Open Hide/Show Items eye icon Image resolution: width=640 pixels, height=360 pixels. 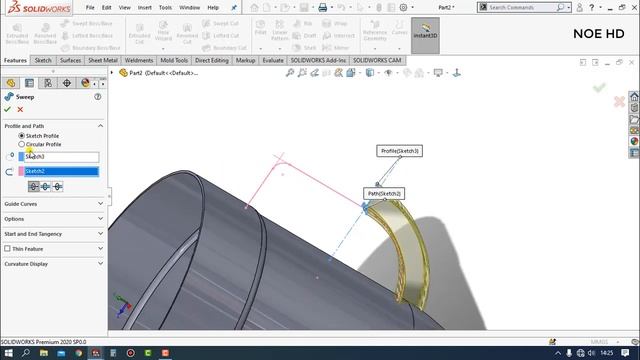coord(388,73)
